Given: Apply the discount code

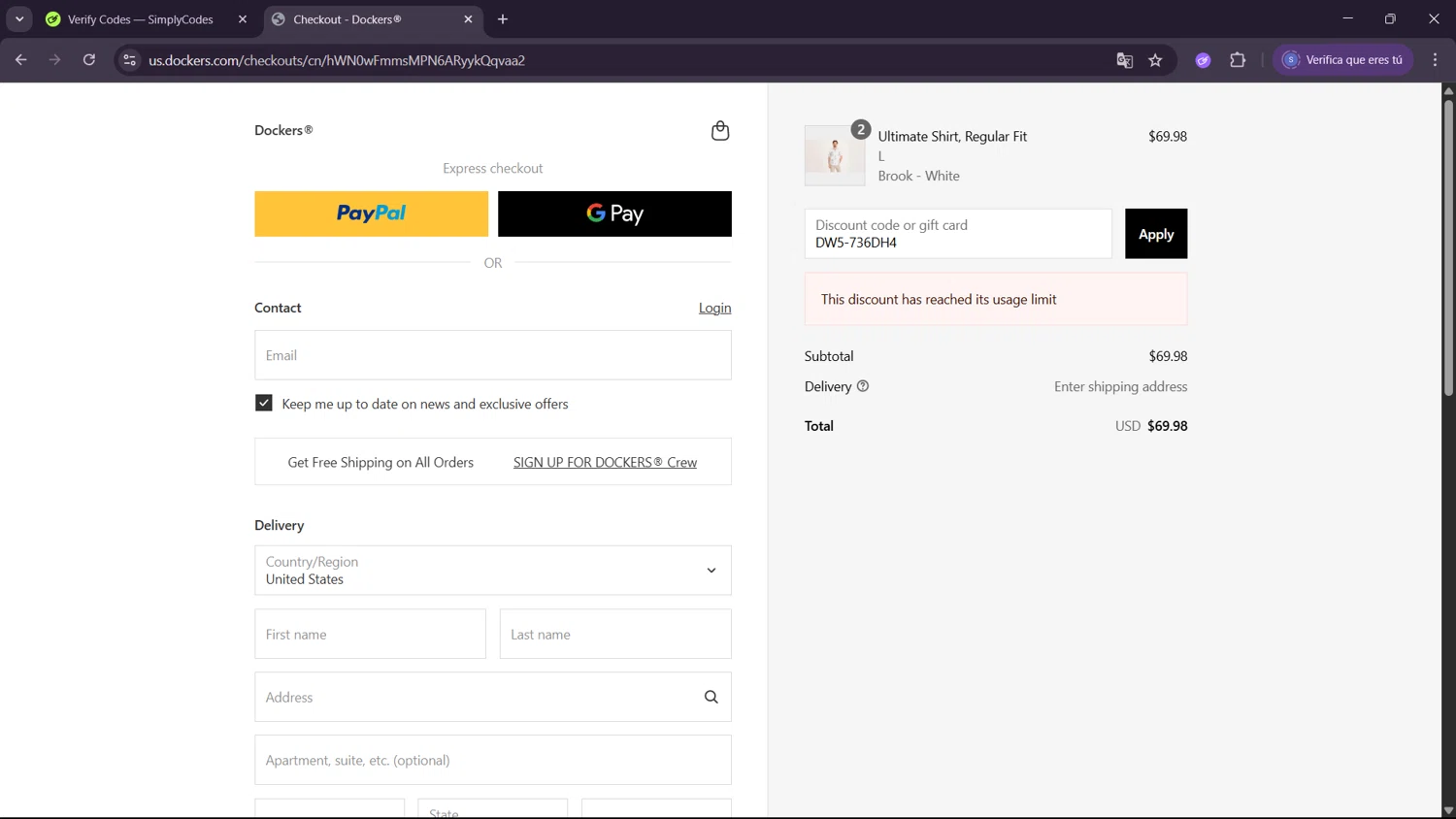Looking at the screenshot, I should (1156, 234).
